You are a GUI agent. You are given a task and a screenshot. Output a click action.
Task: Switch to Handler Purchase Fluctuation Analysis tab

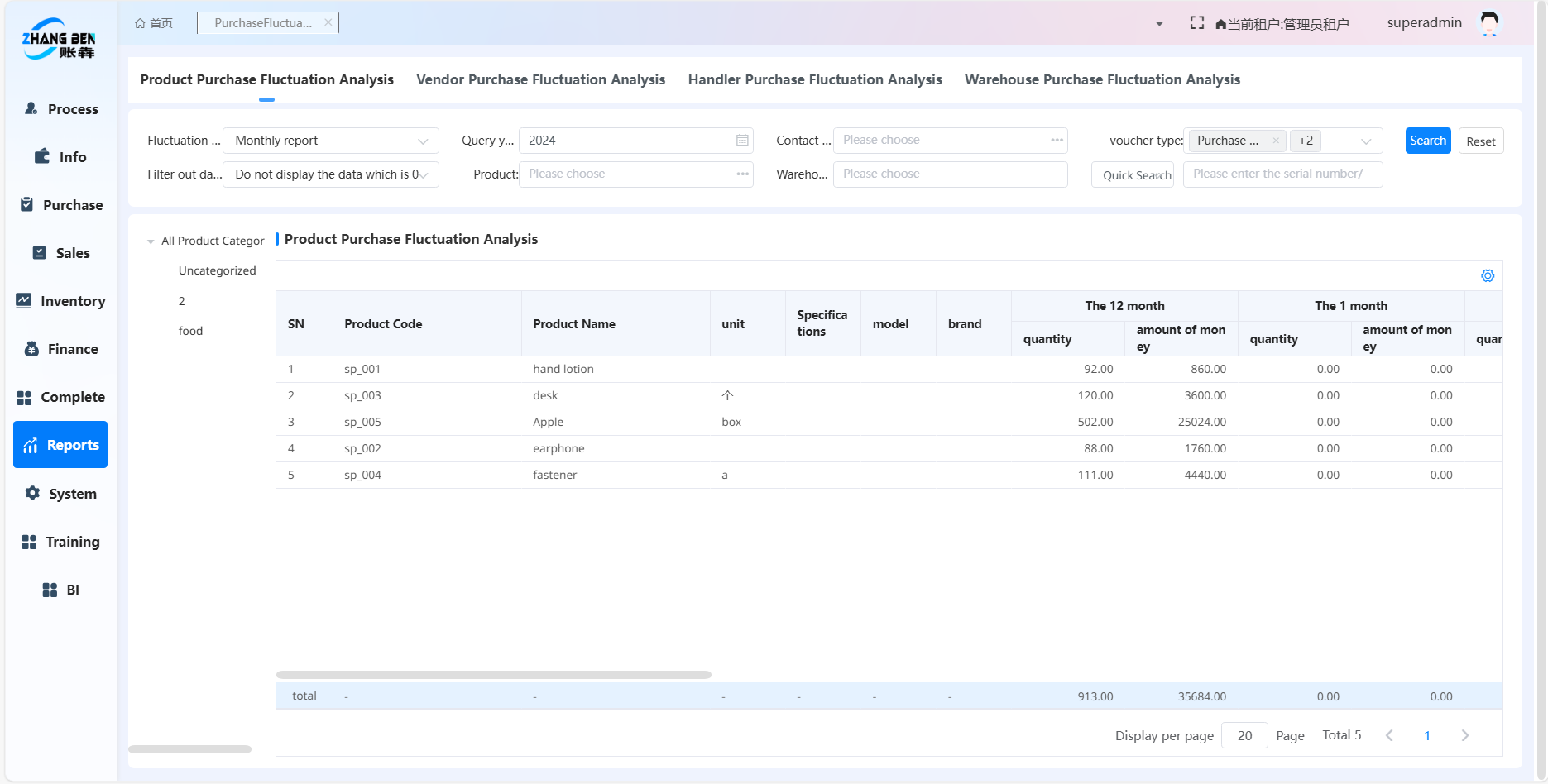814,79
